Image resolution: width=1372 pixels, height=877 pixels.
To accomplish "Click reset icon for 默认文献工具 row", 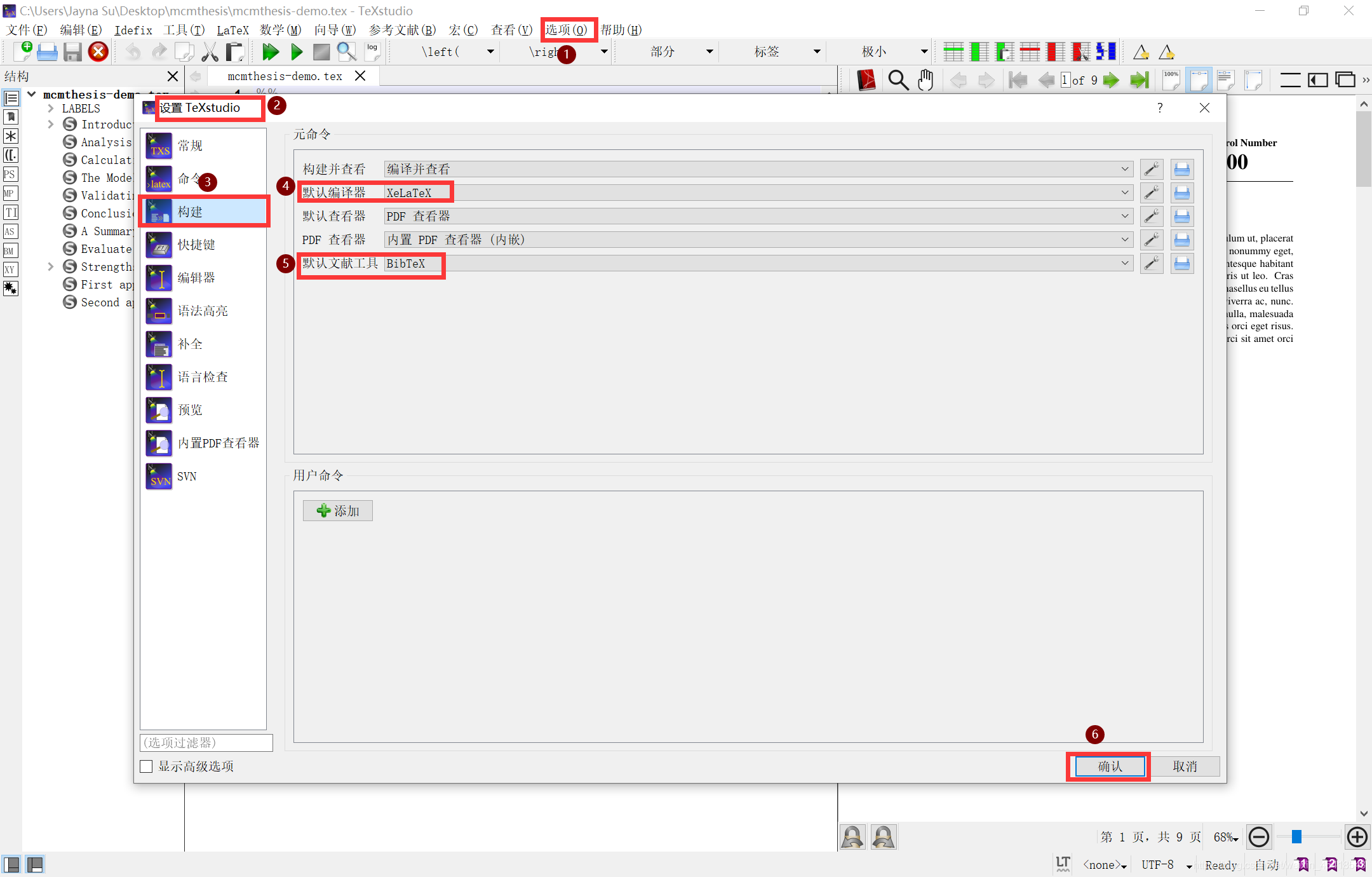I will 1181,263.
